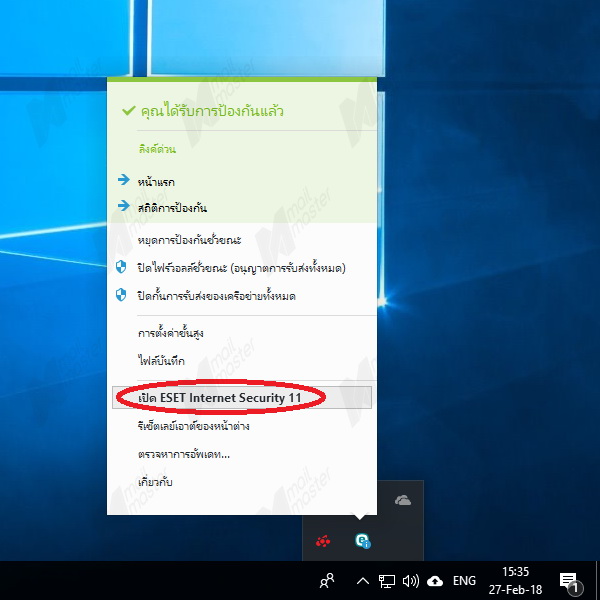The image size is (600, 600).
Task: Click the หน้าแรก quick link
Action: coord(156,182)
